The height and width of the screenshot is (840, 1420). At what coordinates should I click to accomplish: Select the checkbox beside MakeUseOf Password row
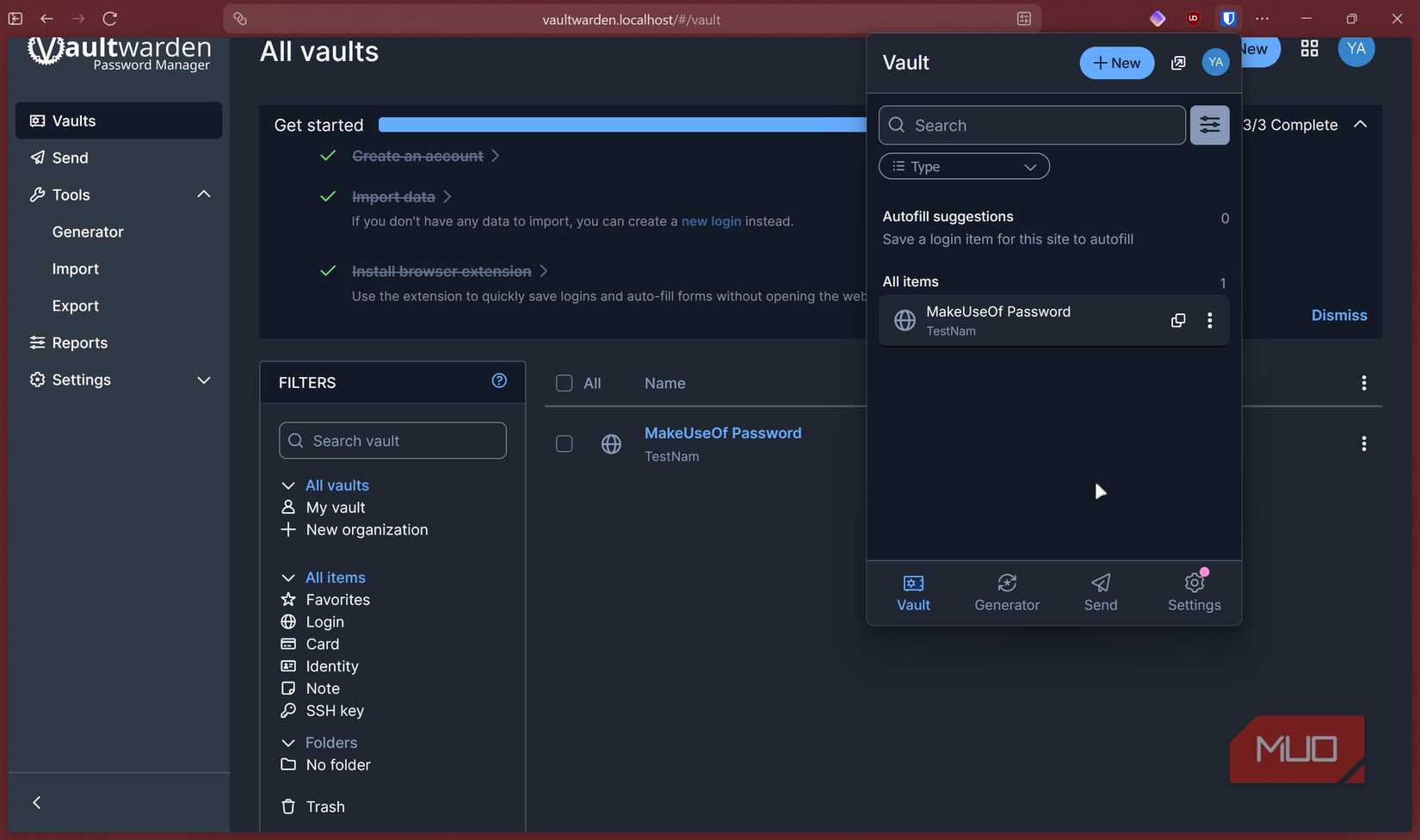[x=564, y=443]
